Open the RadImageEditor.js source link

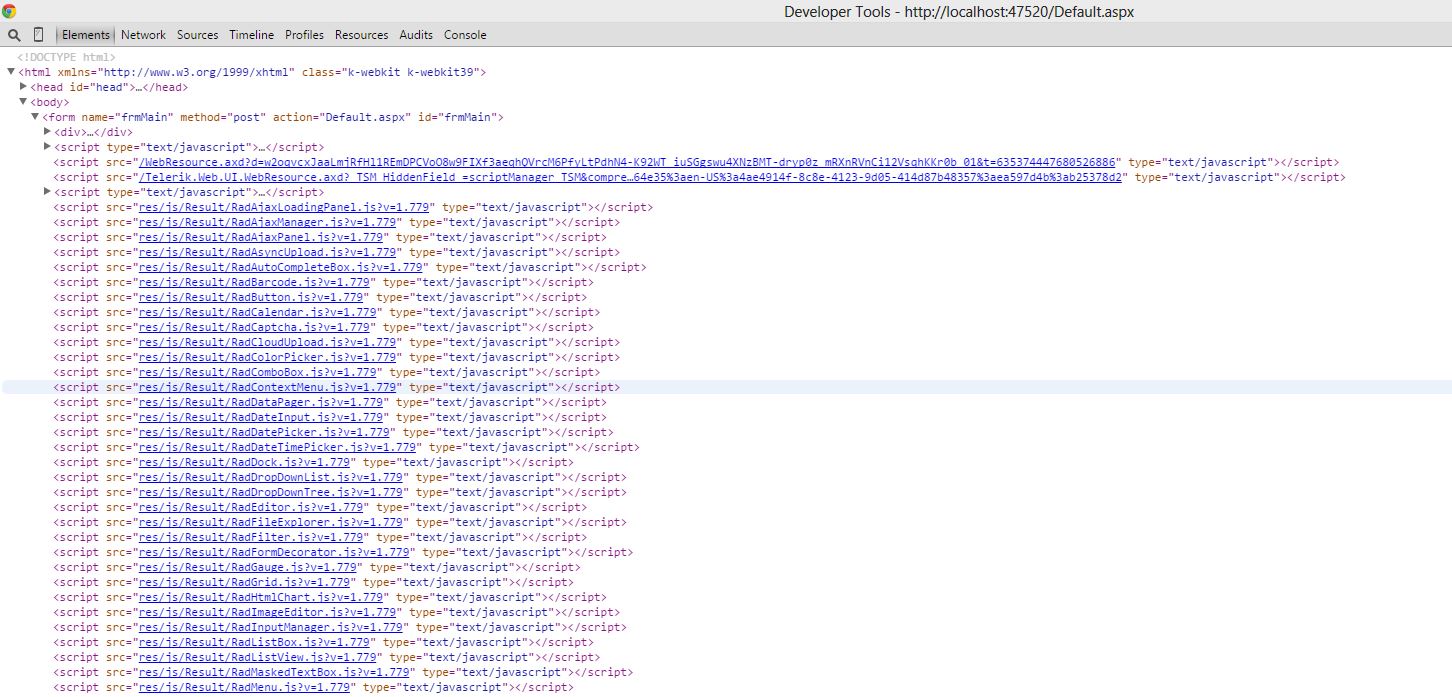269,612
